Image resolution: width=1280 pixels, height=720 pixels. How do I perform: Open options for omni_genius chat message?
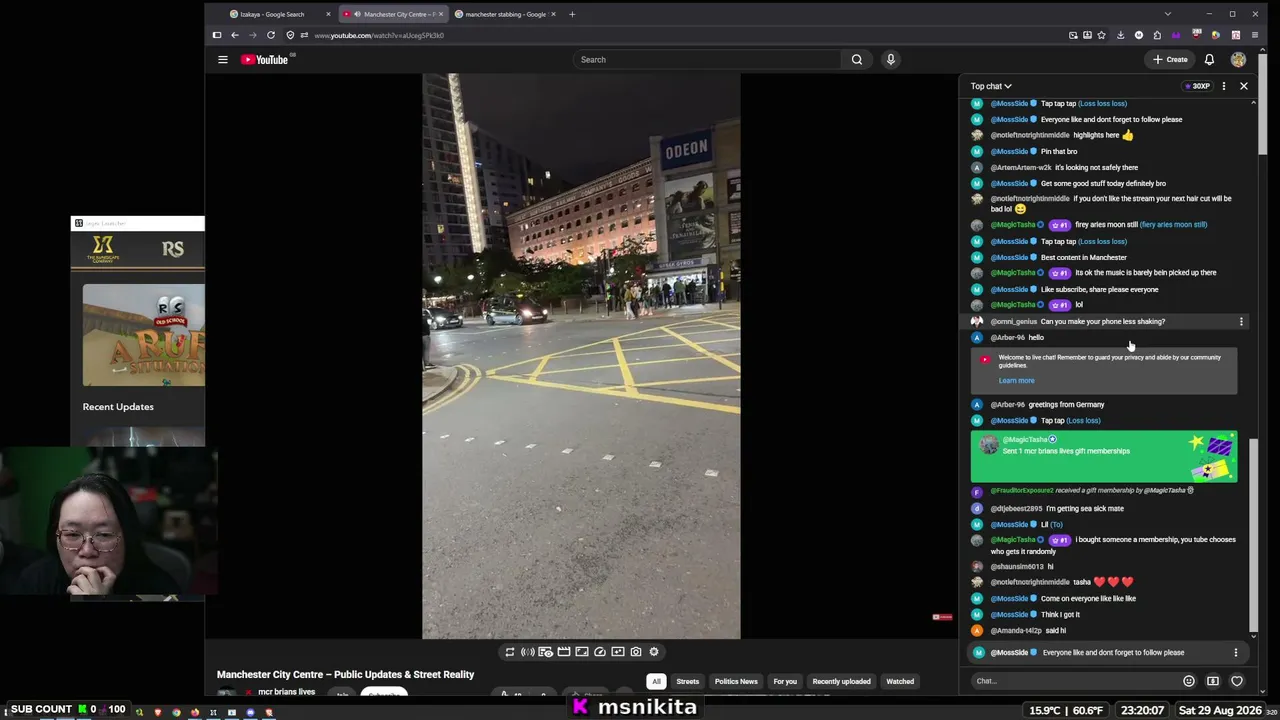[x=1241, y=322]
